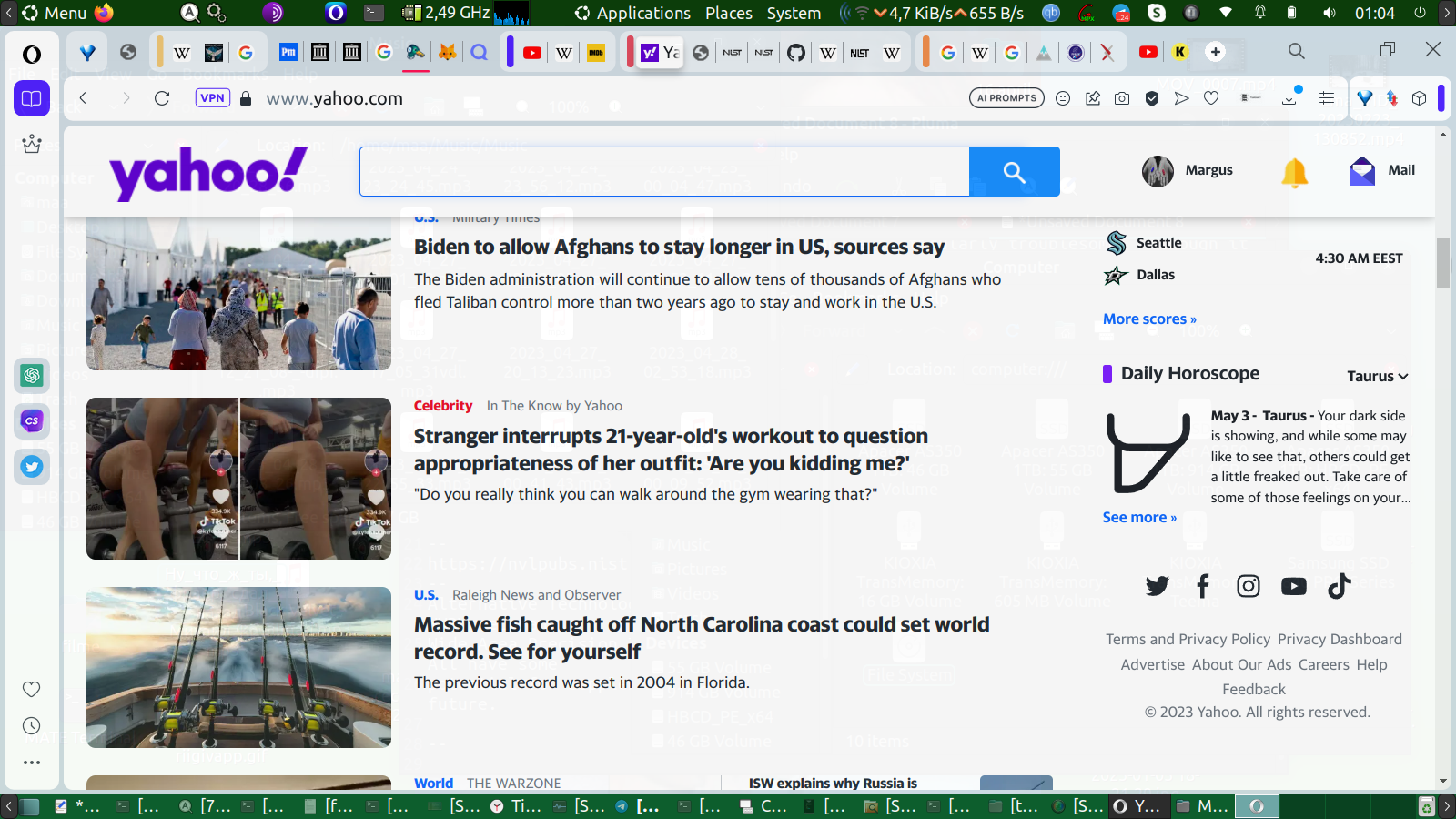1456x819 pixels.
Task: Bookmark page using the heart icon
Action: [x=1211, y=98]
